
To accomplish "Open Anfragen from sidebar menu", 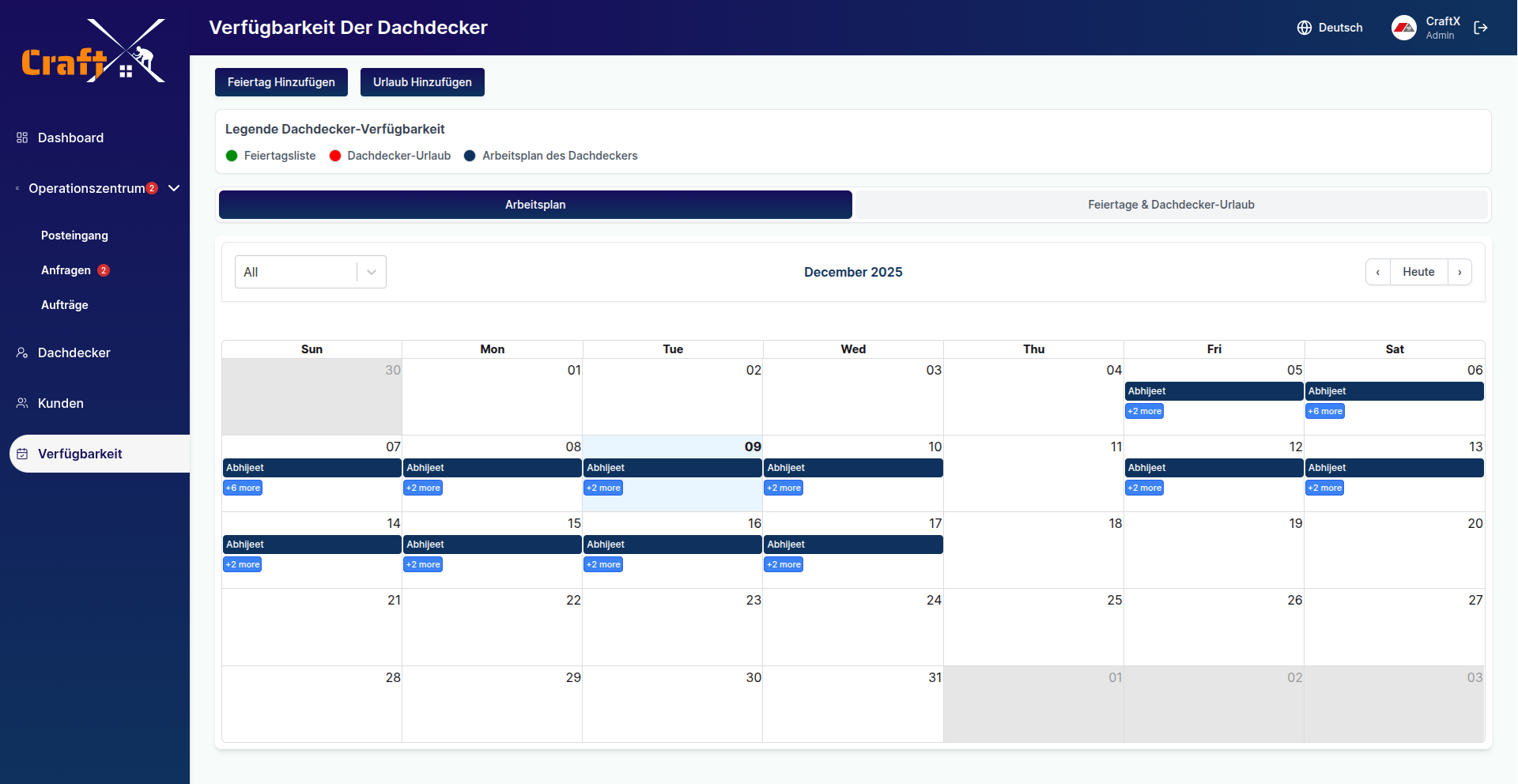I will [x=66, y=269].
